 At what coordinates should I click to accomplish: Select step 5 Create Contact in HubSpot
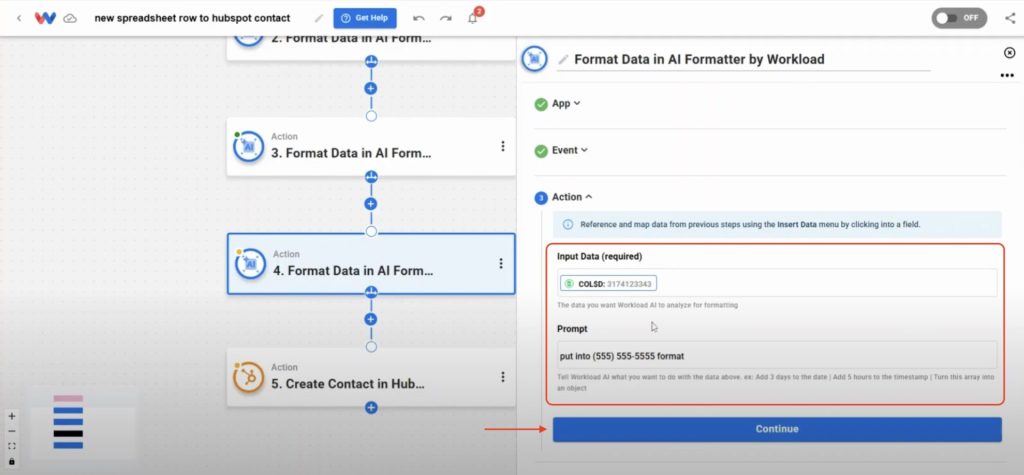371,377
